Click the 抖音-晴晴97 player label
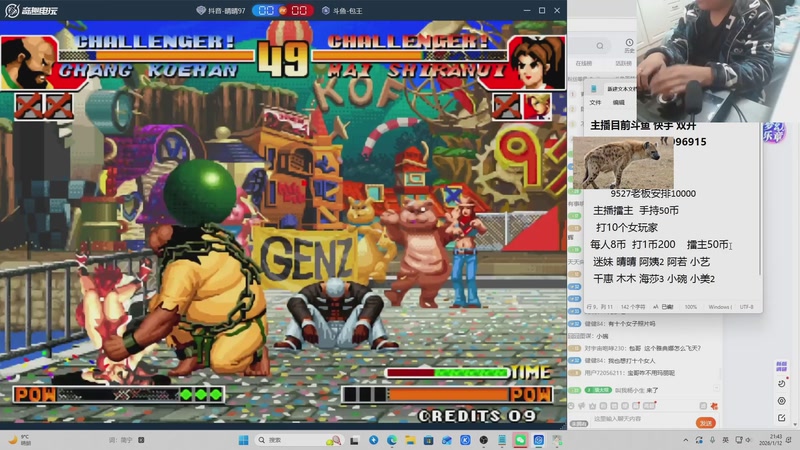The width and height of the screenshot is (800, 450). pos(221,10)
